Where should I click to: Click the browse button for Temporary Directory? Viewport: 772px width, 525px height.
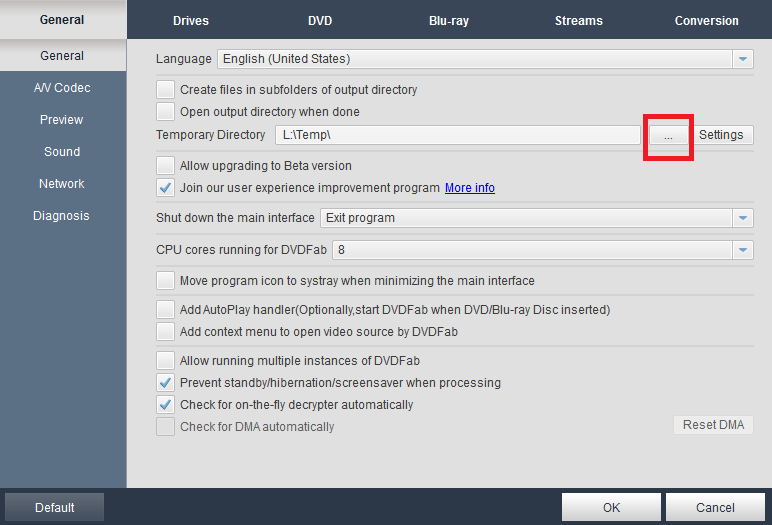tap(668, 135)
